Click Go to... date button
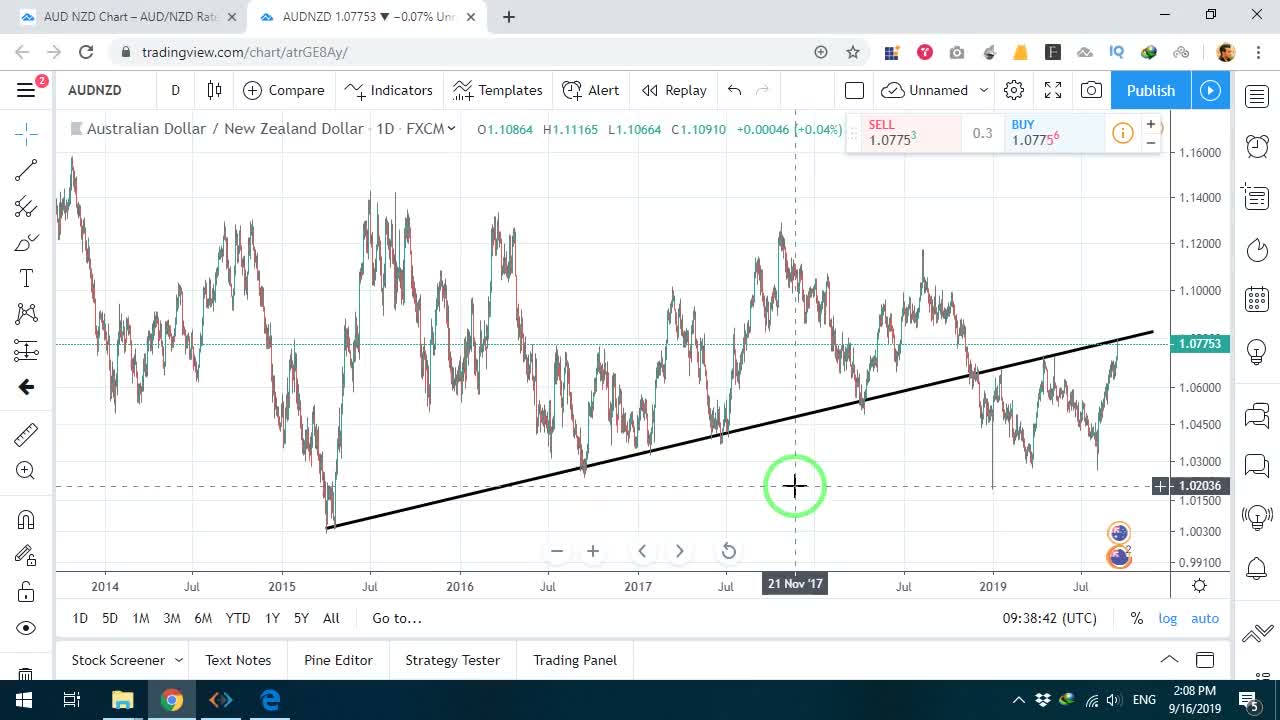This screenshot has width=1280, height=720. click(x=397, y=618)
